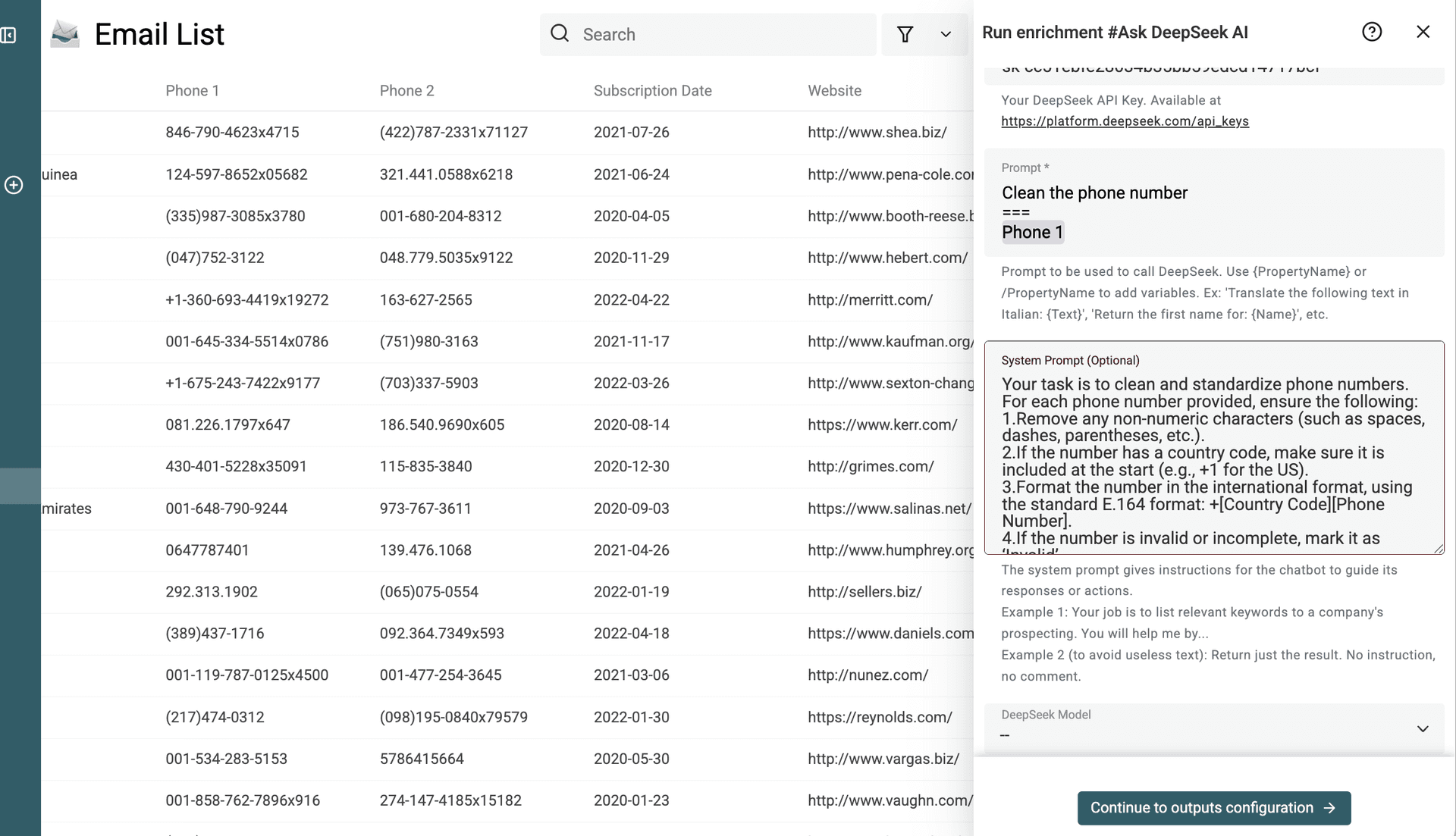Click the Phone 2 column header
The image size is (1456, 836).
coord(406,91)
